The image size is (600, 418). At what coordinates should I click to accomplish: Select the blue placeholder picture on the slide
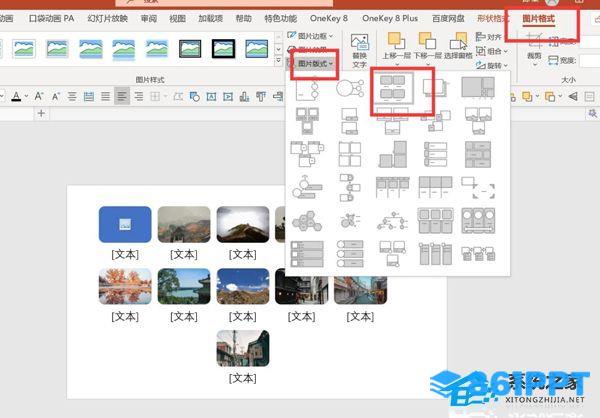click(x=125, y=225)
